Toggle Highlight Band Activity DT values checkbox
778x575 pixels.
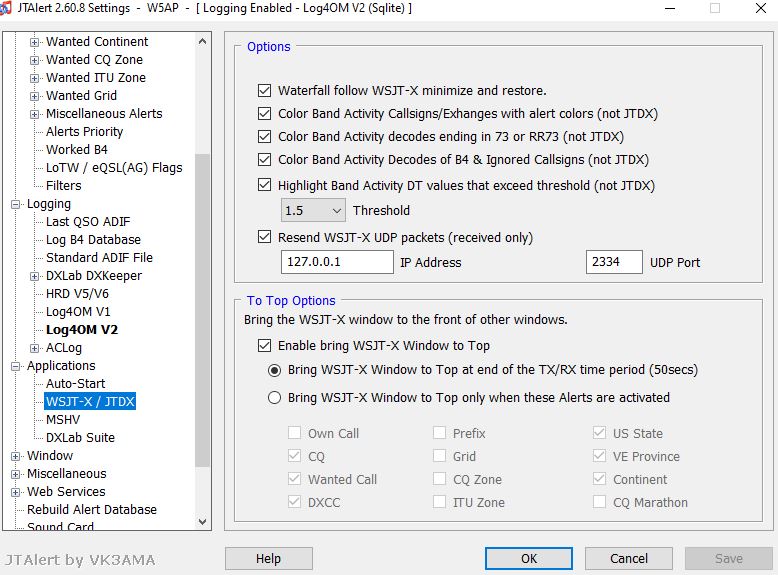tap(264, 185)
